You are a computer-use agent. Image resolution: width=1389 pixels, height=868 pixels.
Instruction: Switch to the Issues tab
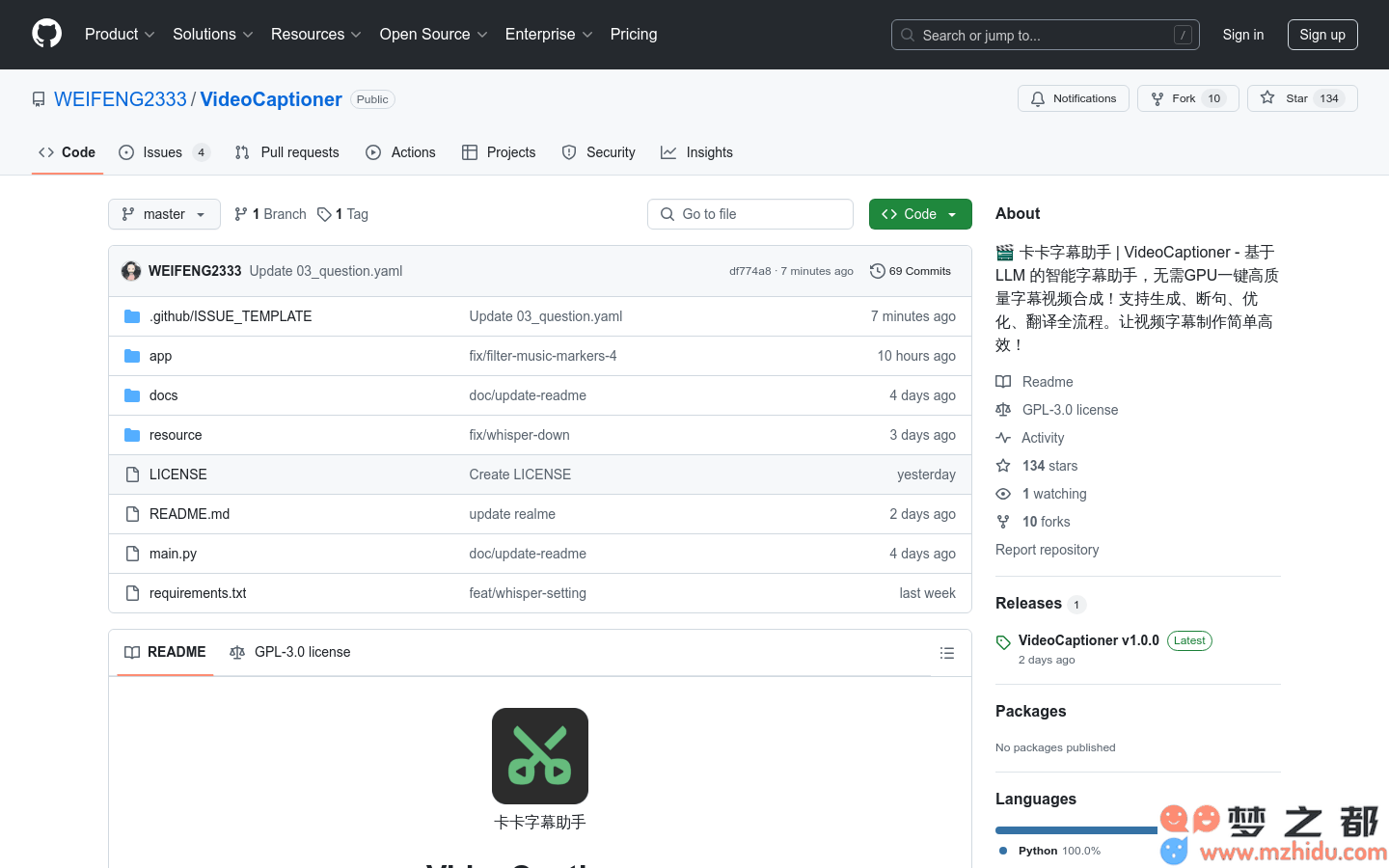(x=163, y=152)
